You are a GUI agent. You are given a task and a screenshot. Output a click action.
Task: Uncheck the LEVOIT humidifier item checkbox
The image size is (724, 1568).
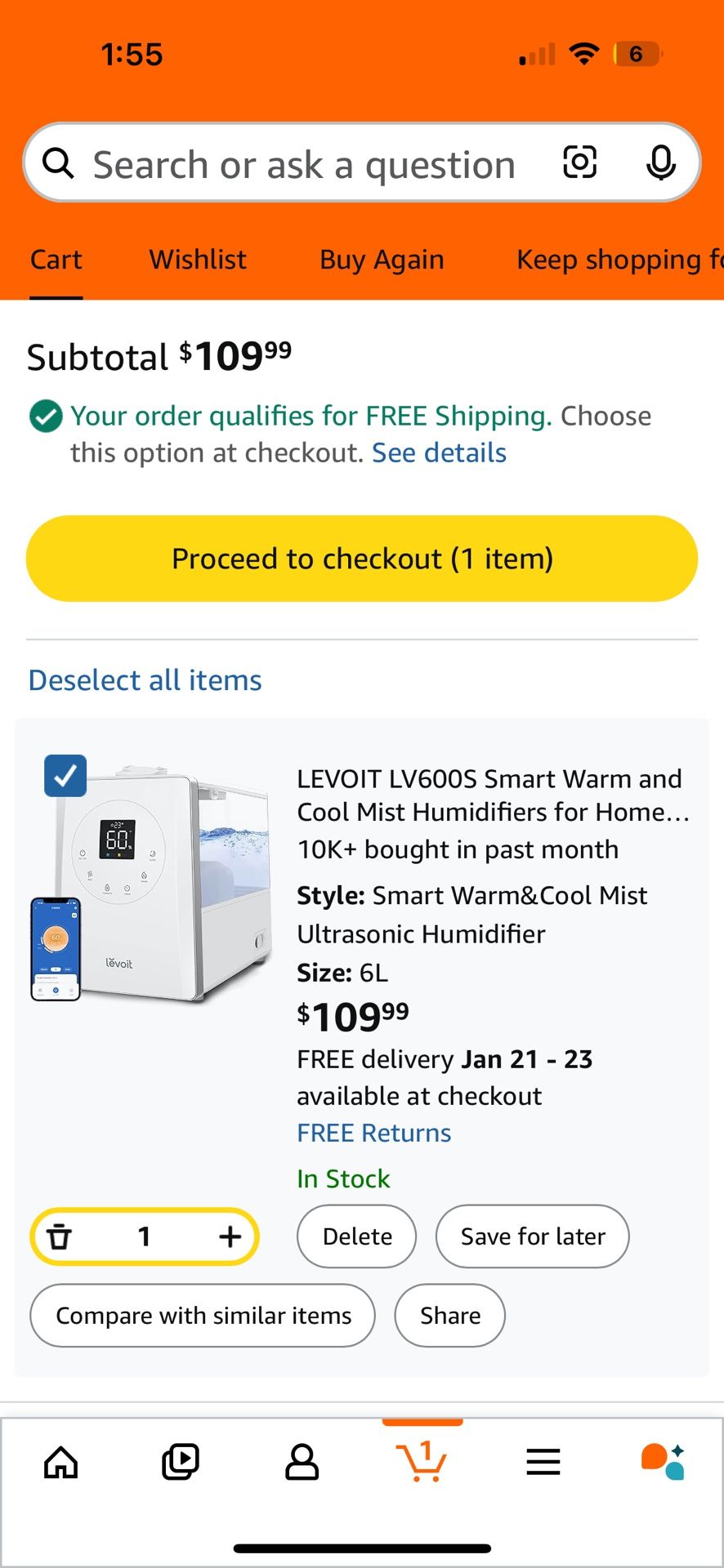point(65,776)
